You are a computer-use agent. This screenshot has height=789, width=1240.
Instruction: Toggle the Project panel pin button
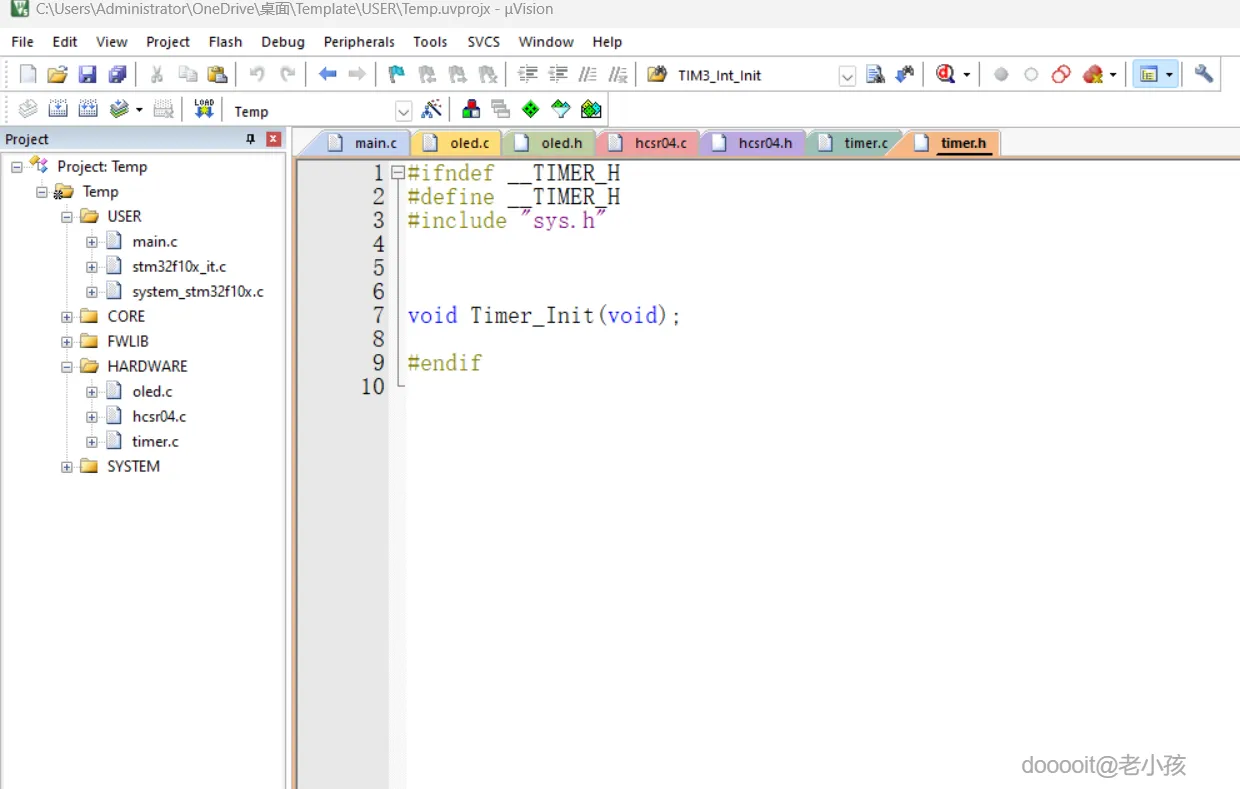click(251, 139)
